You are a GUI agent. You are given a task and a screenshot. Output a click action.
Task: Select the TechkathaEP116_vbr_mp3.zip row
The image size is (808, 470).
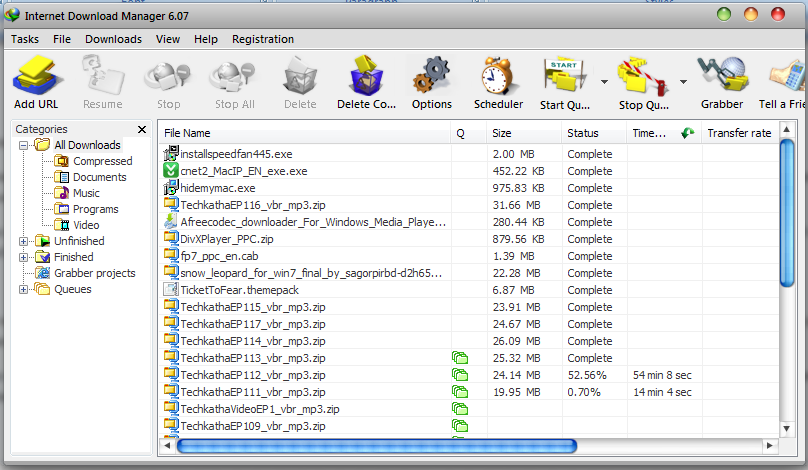point(469,205)
